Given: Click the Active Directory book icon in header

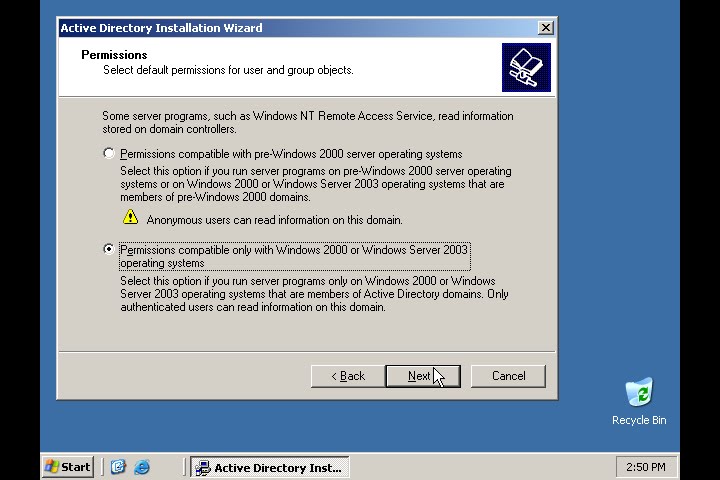Looking at the screenshot, I should click(x=526, y=68).
